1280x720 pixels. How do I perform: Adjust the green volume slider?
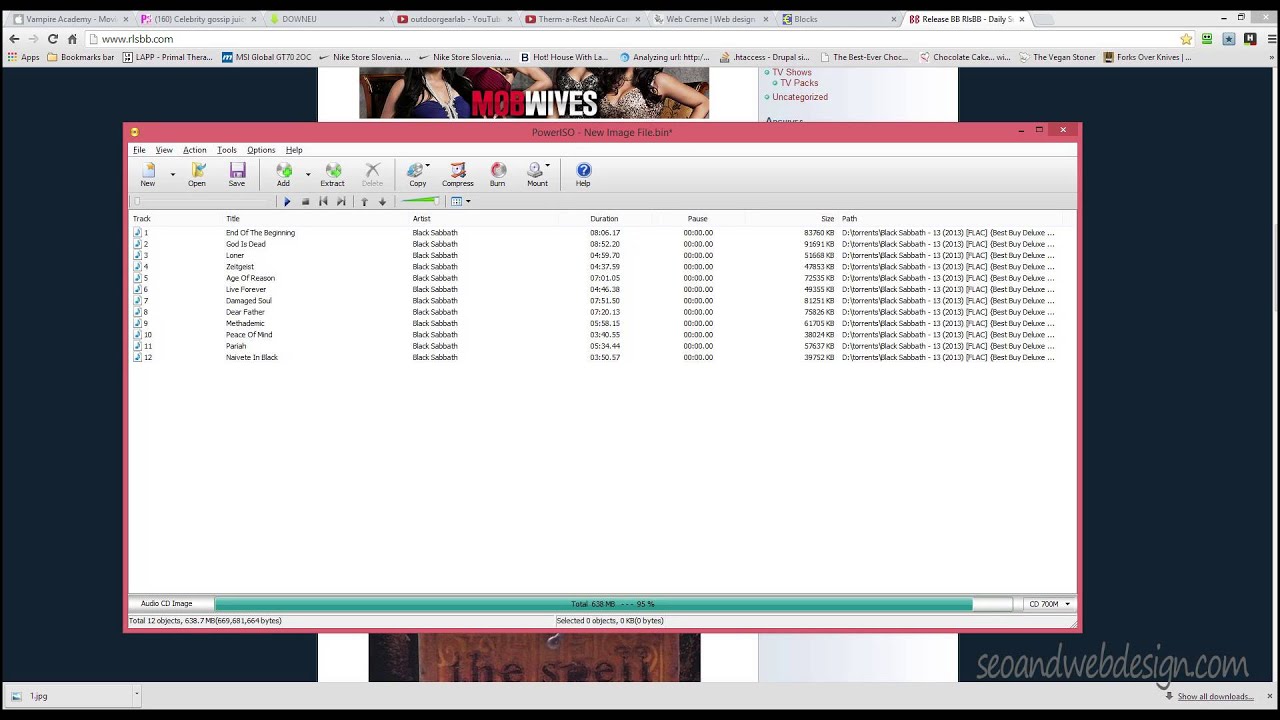[x=420, y=201]
